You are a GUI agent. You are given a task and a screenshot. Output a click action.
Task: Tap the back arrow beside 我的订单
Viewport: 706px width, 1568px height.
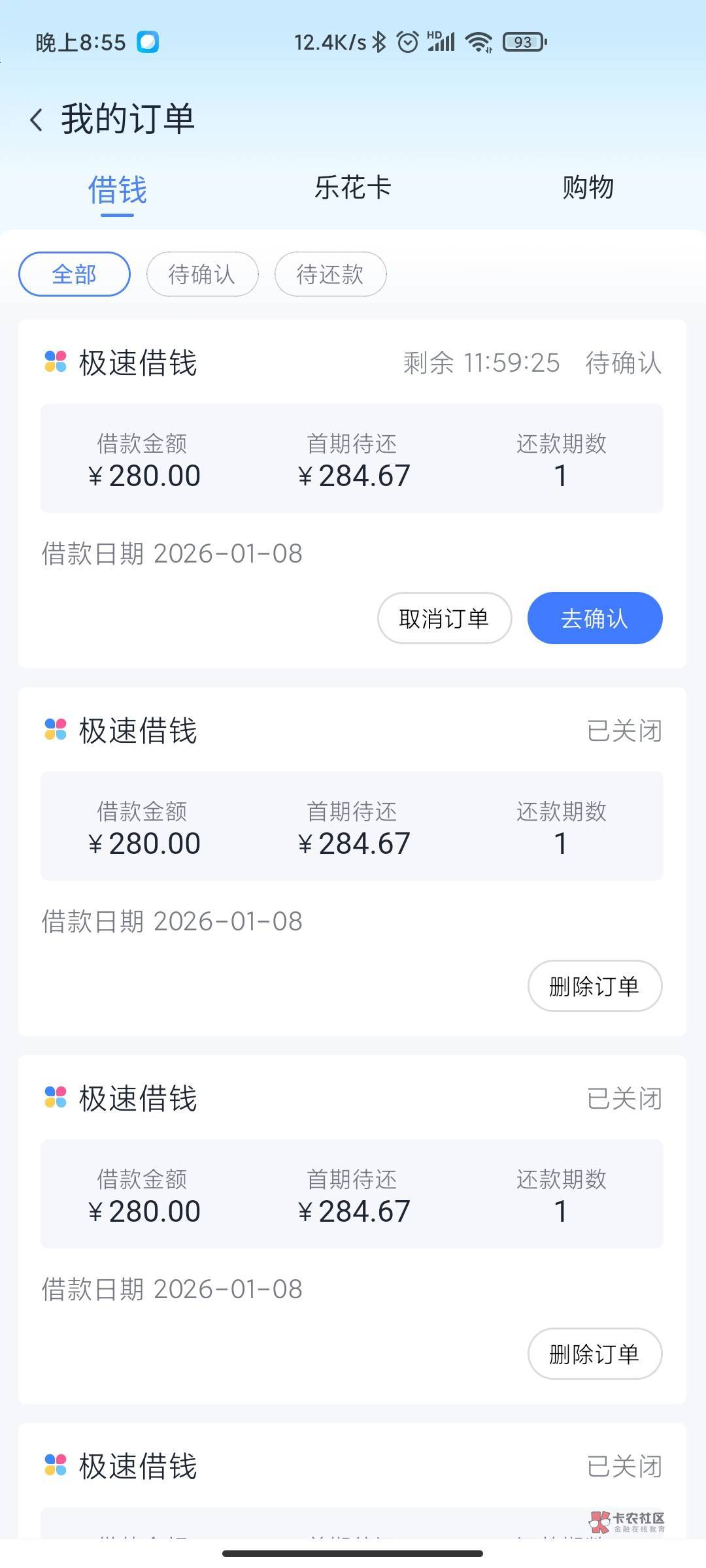point(37,120)
